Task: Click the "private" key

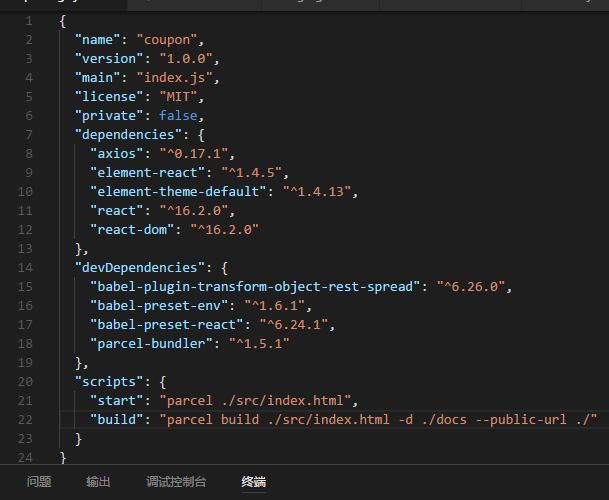Action: pyautogui.click(x=109, y=115)
